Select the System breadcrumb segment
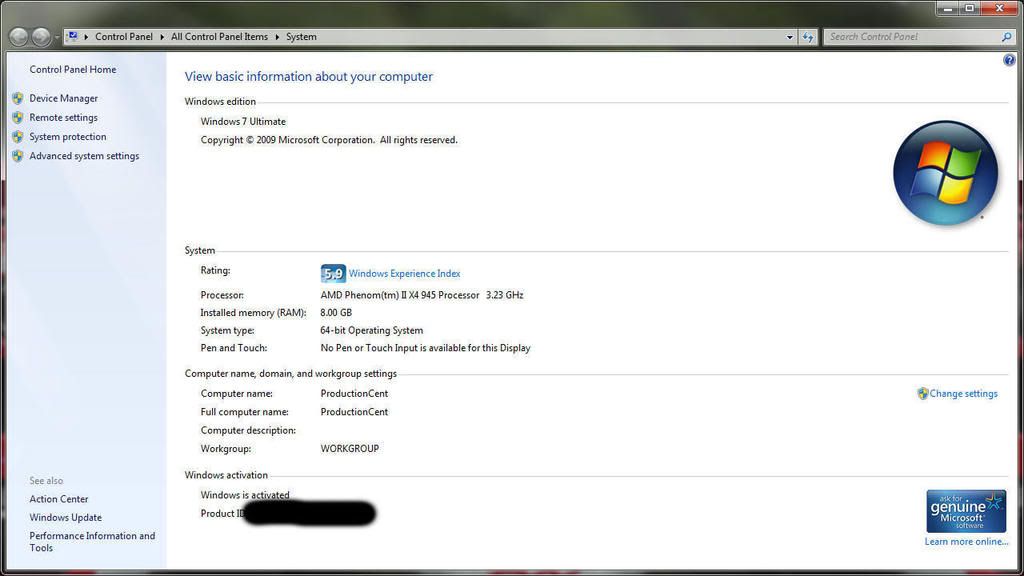 coord(301,37)
